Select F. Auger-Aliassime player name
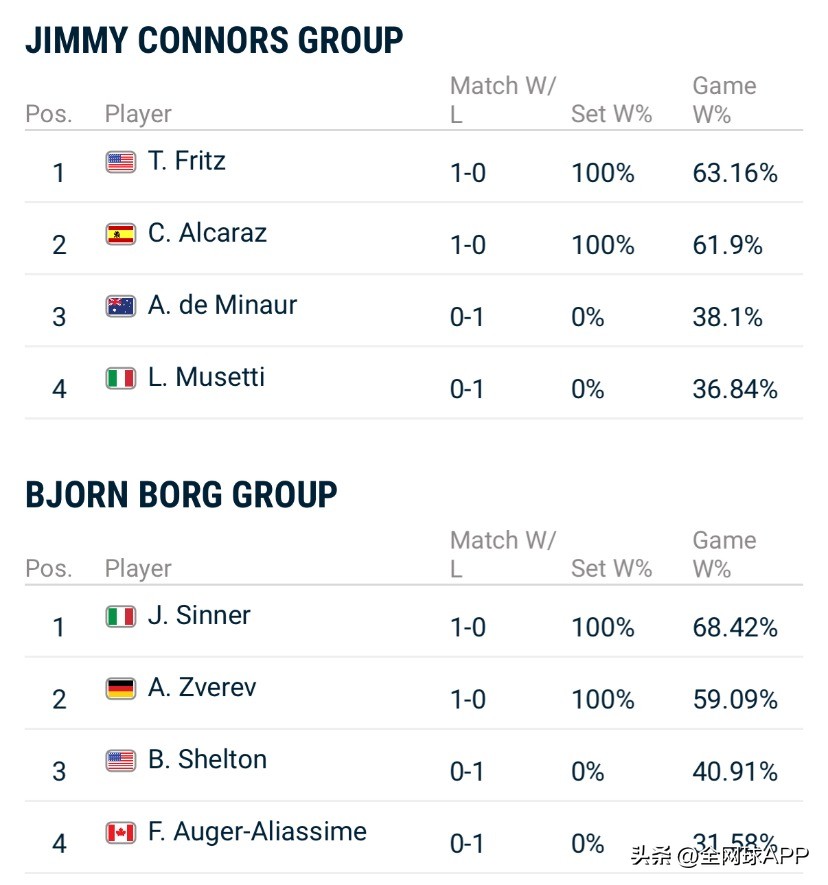828x885 pixels. [257, 831]
